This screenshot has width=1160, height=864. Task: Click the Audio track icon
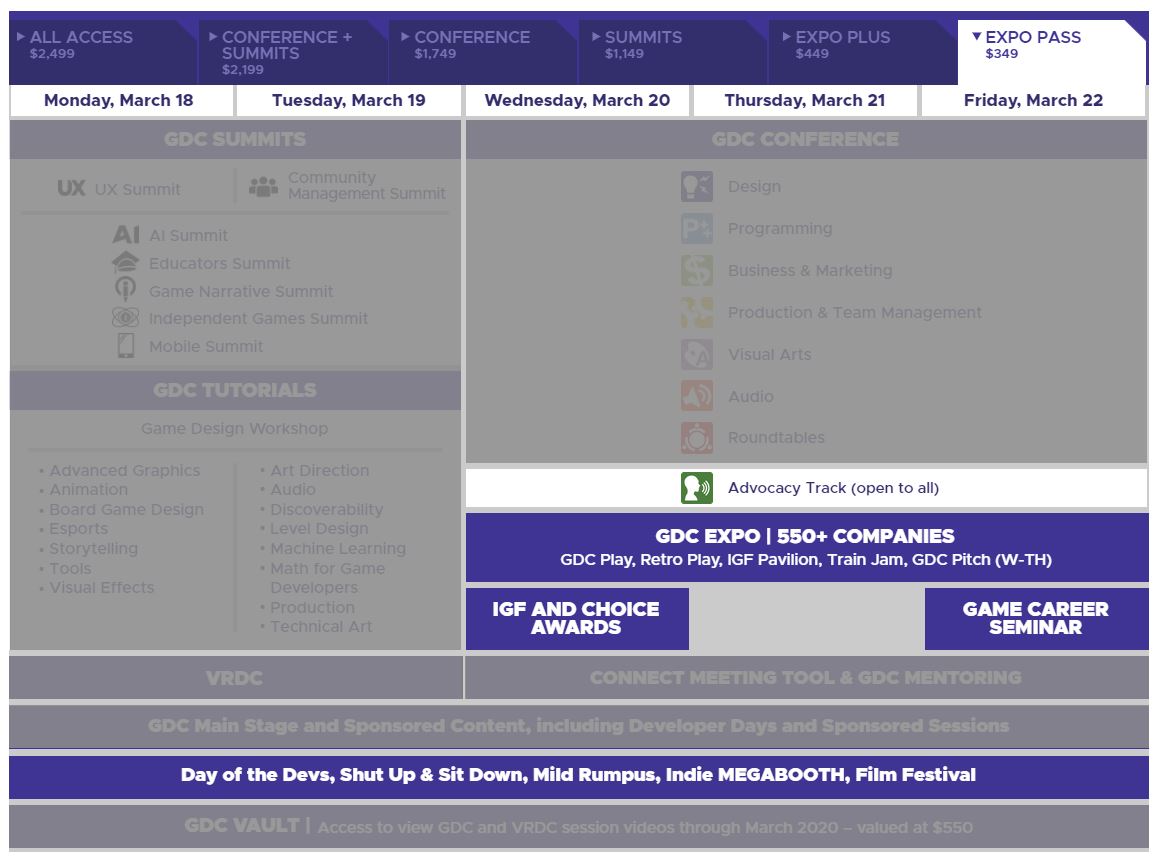(697, 396)
